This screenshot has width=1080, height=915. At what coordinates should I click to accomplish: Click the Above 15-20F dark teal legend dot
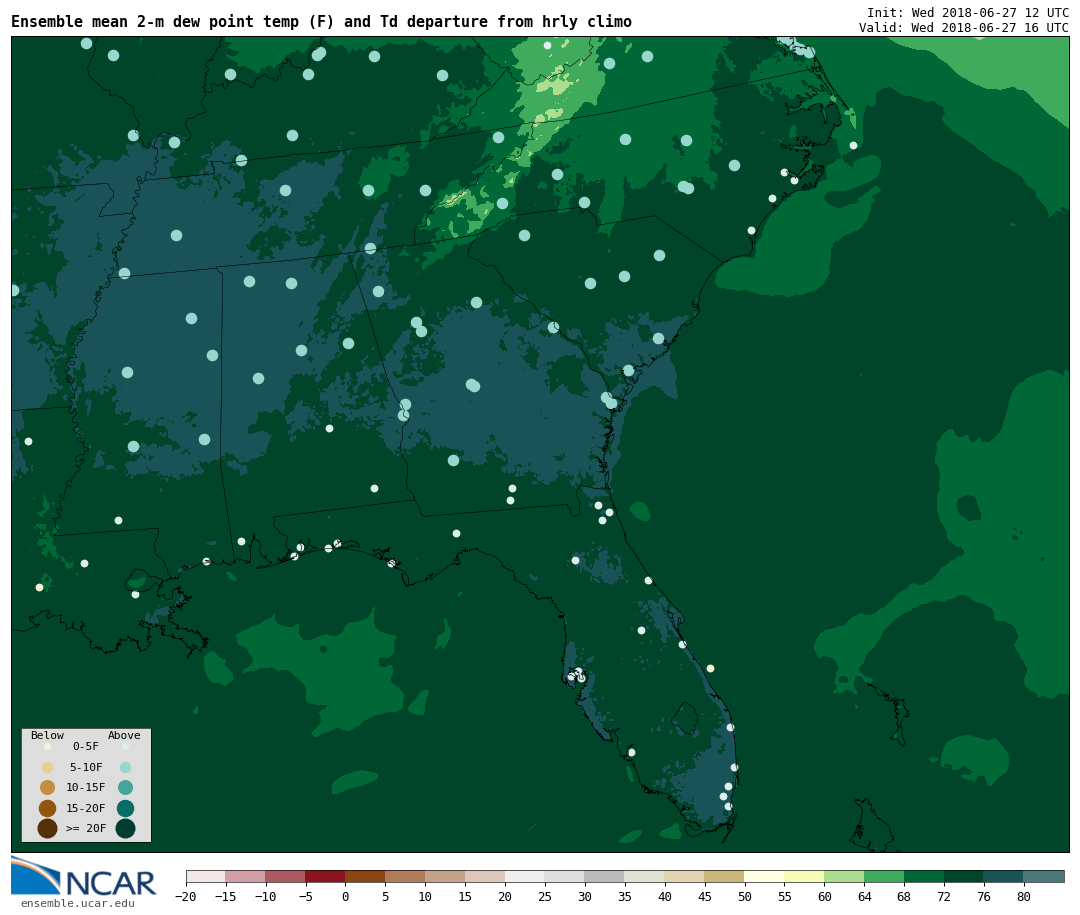point(125,808)
